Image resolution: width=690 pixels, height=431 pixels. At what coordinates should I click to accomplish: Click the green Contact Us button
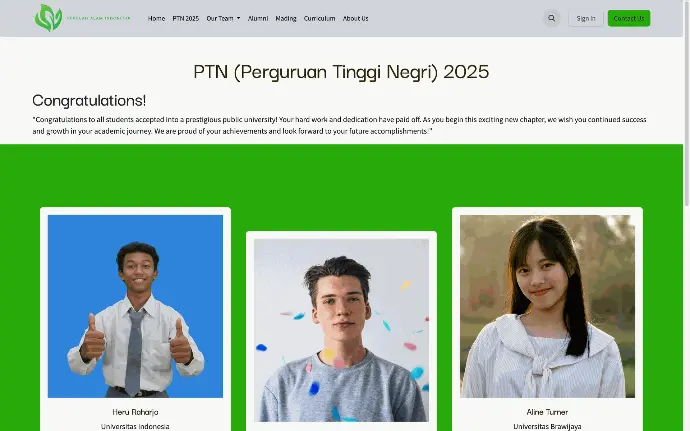[x=629, y=18]
